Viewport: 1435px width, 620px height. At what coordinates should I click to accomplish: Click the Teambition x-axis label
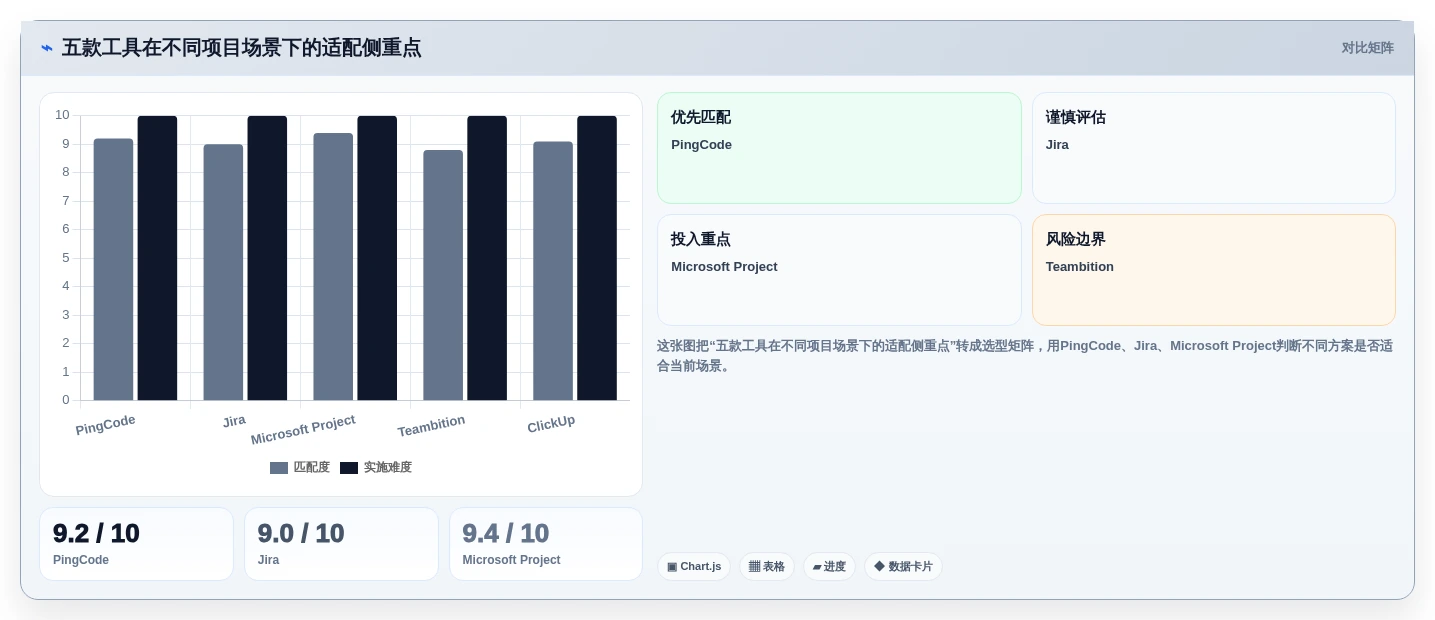click(431, 426)
